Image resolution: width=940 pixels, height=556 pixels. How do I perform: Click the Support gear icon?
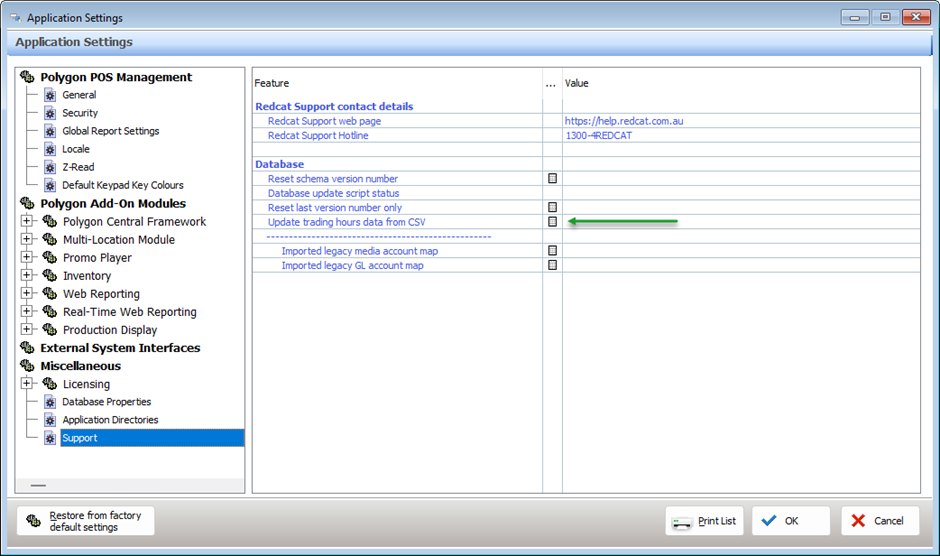50,438
